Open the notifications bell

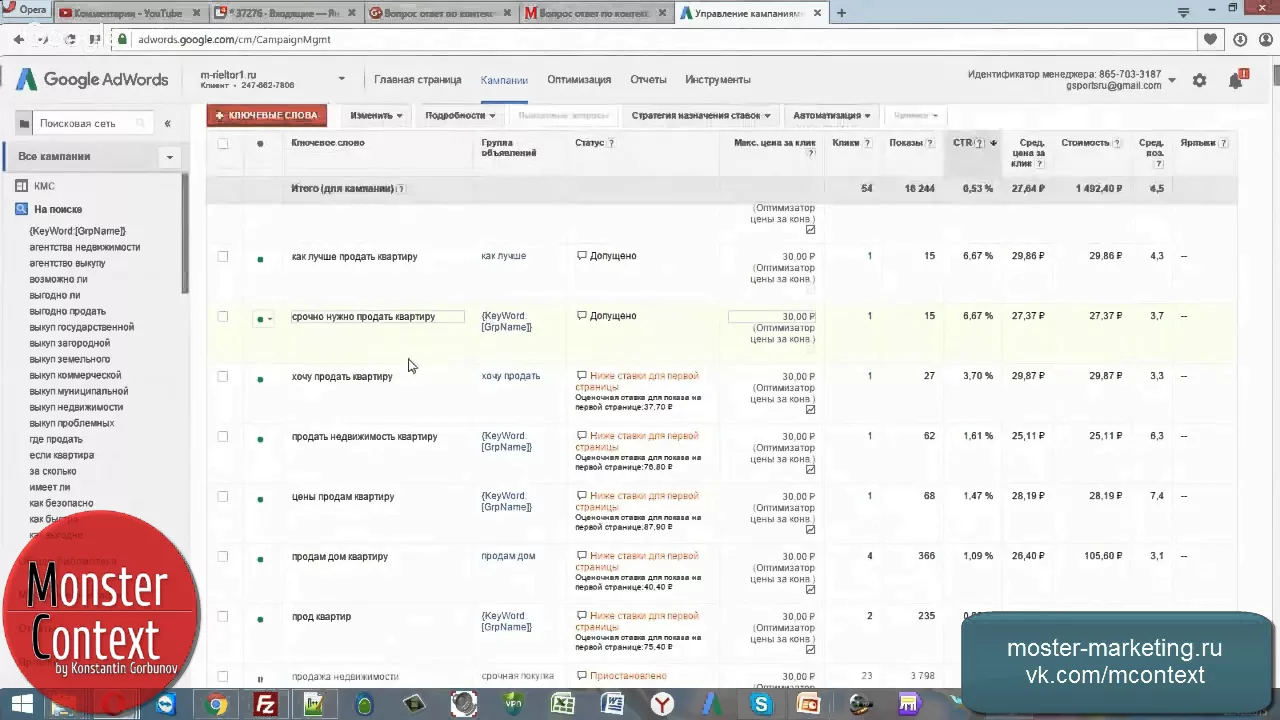point(1236,81)
